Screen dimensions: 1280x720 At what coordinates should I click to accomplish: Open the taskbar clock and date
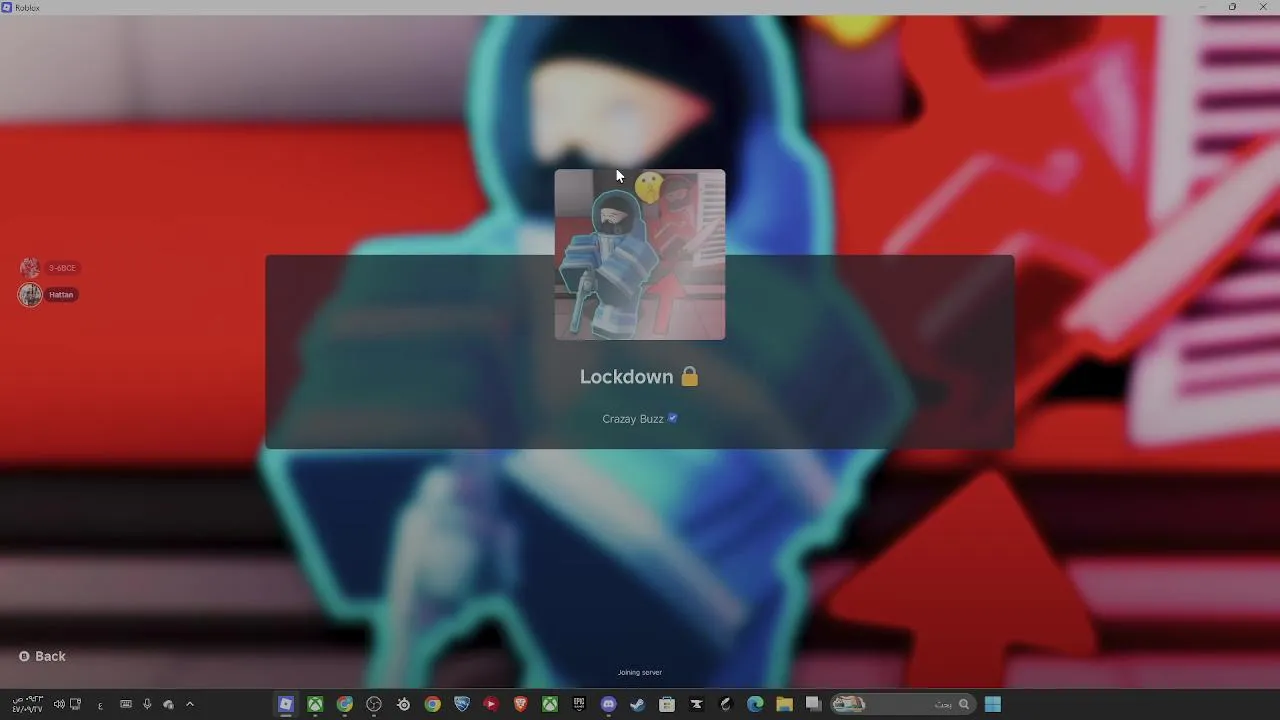[27, 704]
